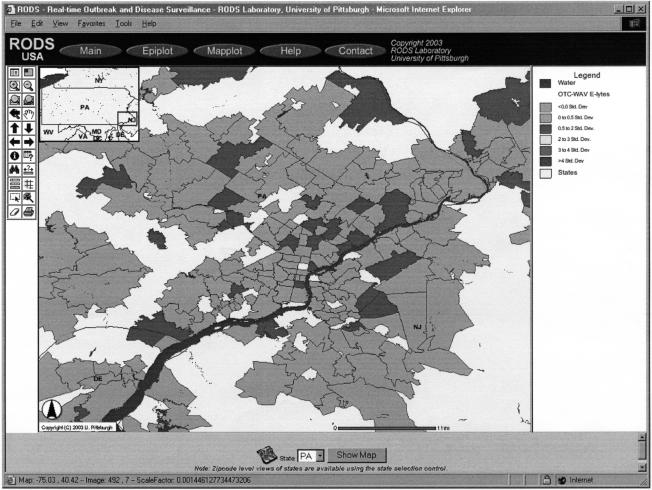
Task: Open the Contact page
Action: click(355, 51)
